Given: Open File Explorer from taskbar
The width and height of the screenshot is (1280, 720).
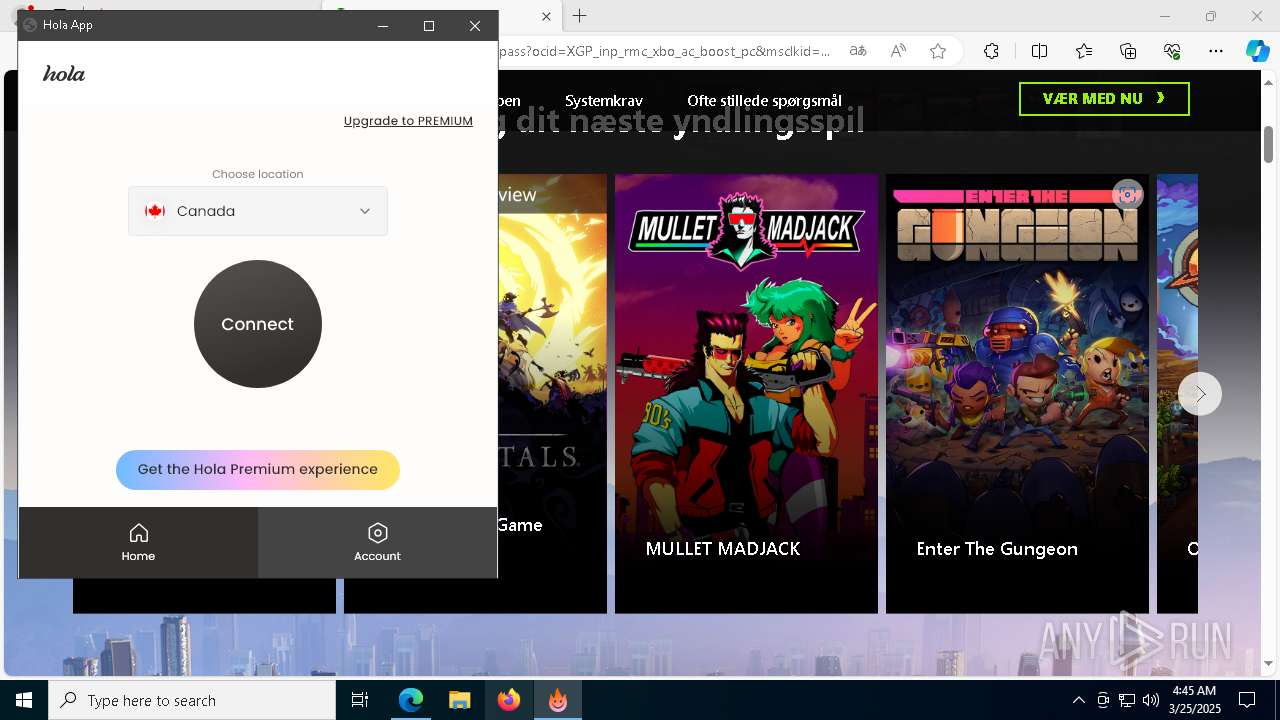Looking at the screenshot, I should (x=459, y=700).
